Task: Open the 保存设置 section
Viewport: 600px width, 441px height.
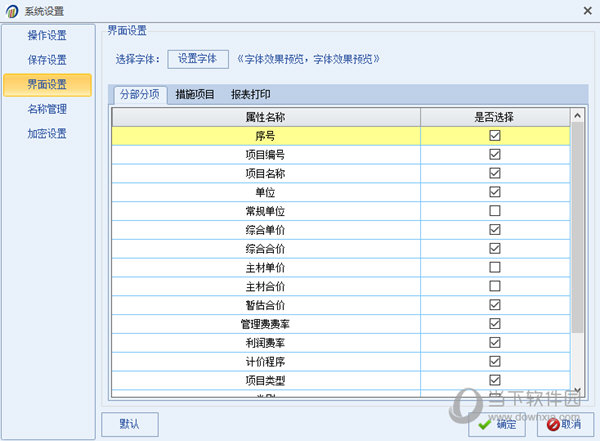Action: (47, 60)
